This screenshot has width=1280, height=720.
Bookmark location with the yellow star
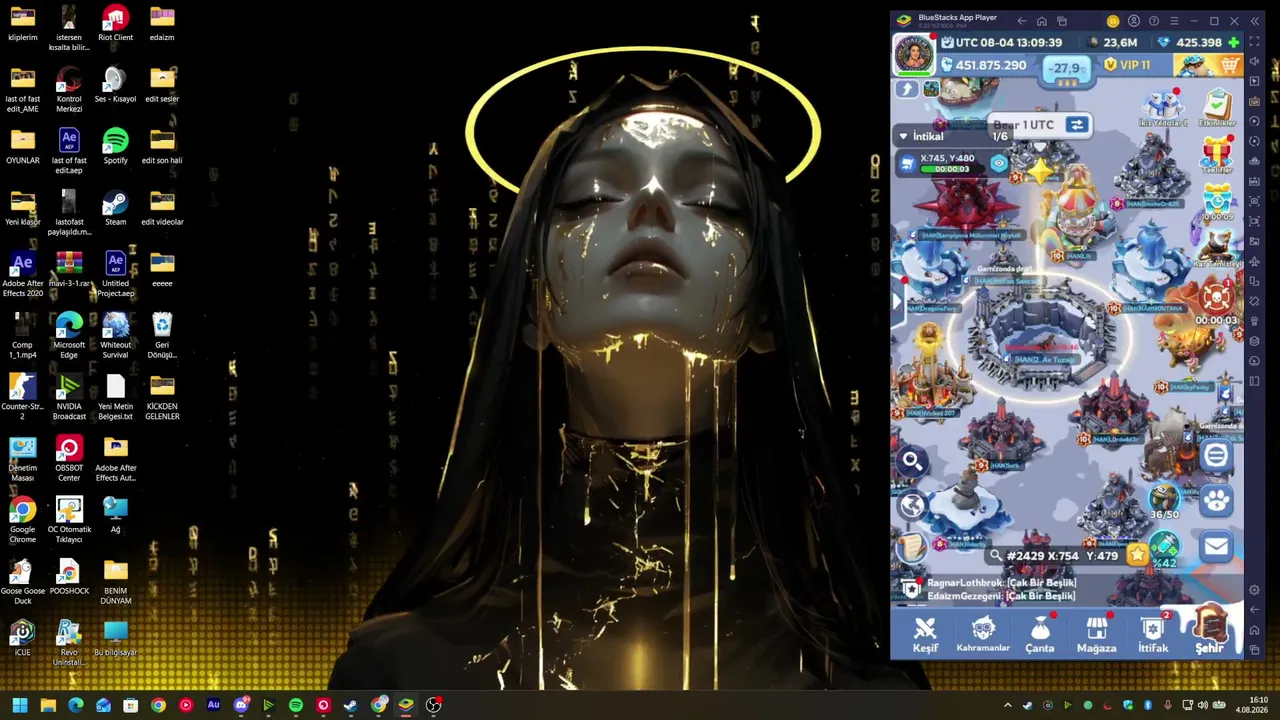(1137, 555)
